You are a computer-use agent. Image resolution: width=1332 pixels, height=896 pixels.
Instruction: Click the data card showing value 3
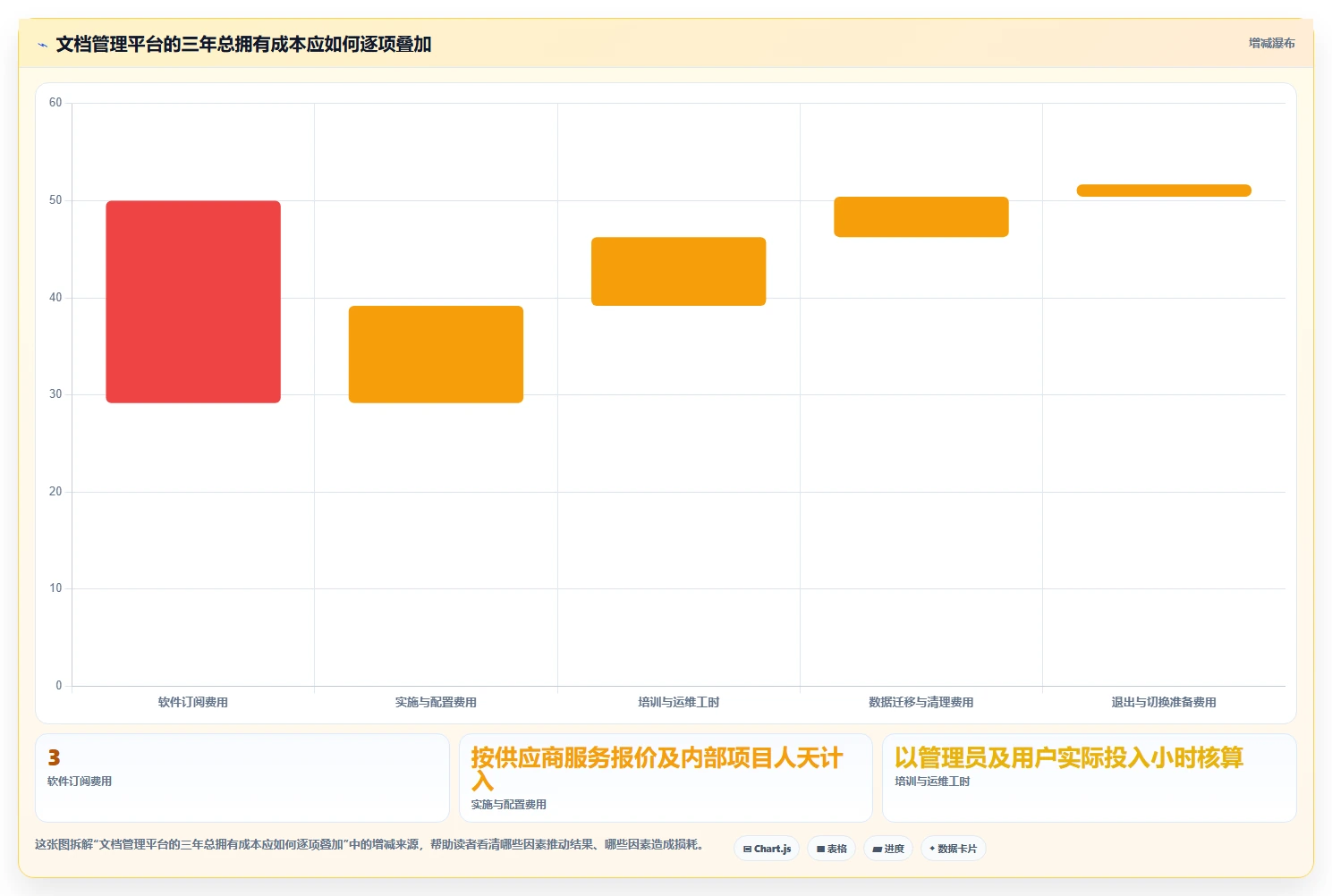242,778
